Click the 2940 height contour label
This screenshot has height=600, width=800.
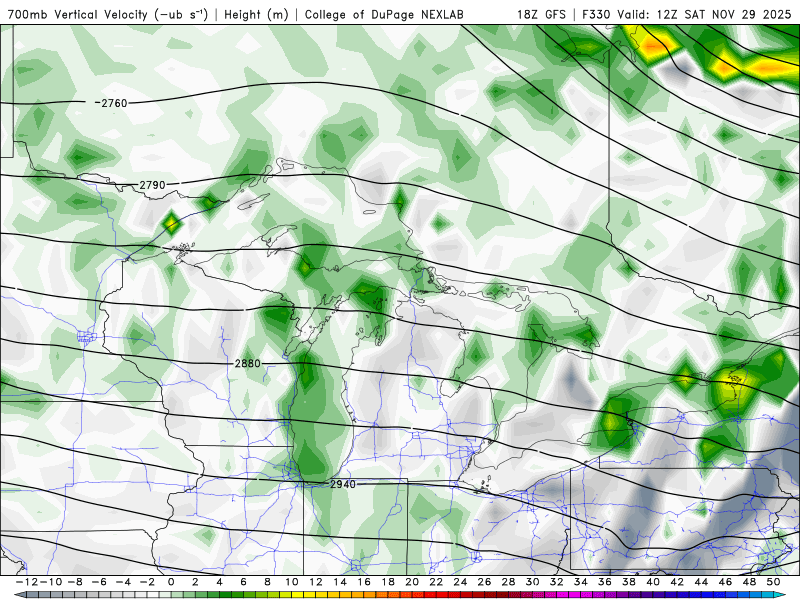[x=343, y=484]
